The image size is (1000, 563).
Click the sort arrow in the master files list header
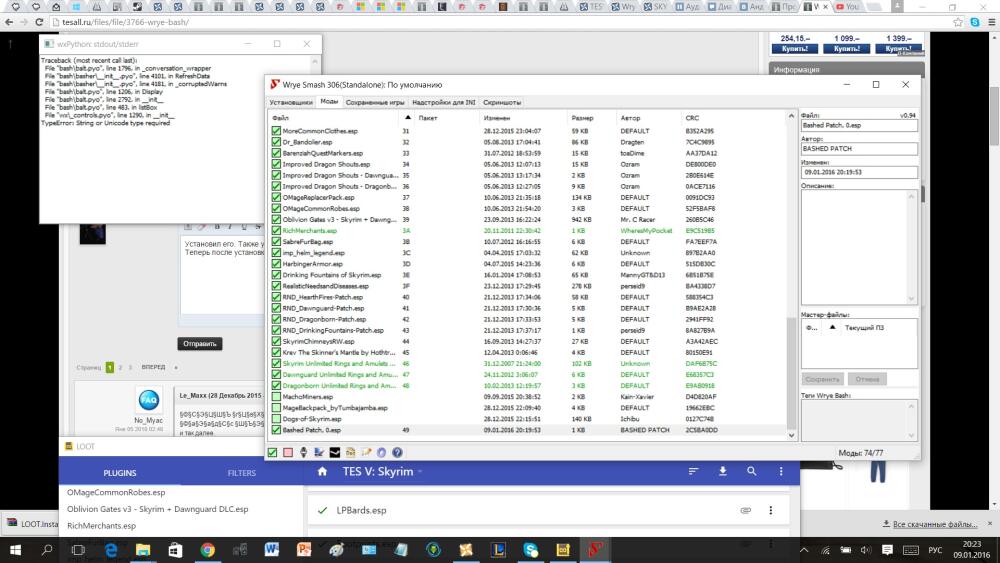pyautogui.click(x=832, y=328)
